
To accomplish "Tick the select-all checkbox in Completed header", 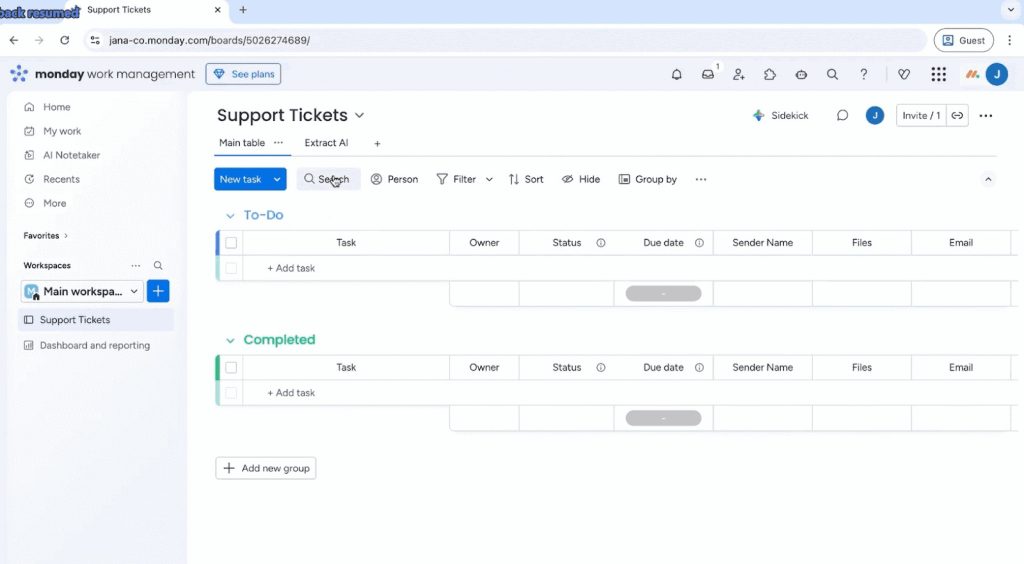I will pos(231,368).
